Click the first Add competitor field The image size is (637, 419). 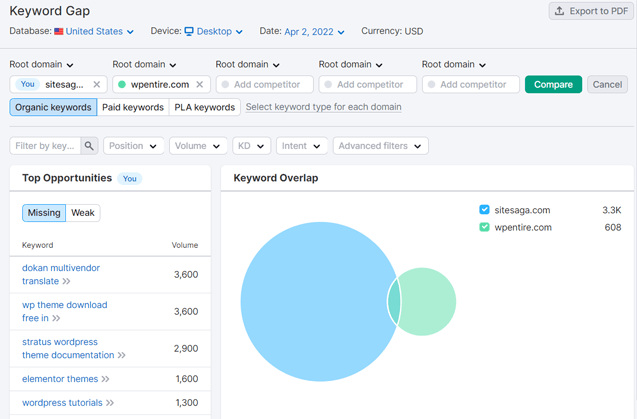tap(264, 85)
